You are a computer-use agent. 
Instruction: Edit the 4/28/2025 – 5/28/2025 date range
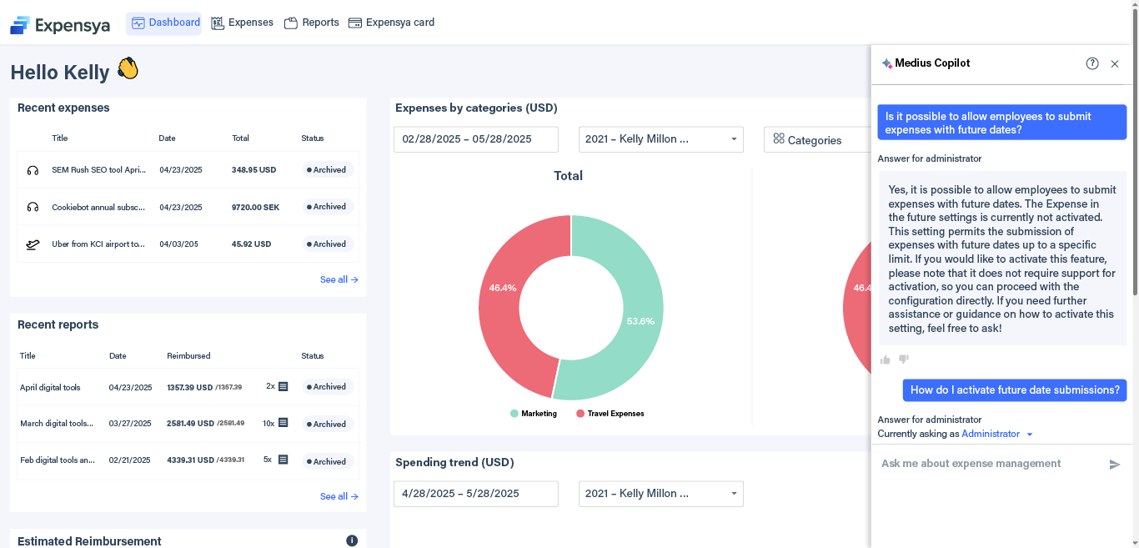point(476,493)
